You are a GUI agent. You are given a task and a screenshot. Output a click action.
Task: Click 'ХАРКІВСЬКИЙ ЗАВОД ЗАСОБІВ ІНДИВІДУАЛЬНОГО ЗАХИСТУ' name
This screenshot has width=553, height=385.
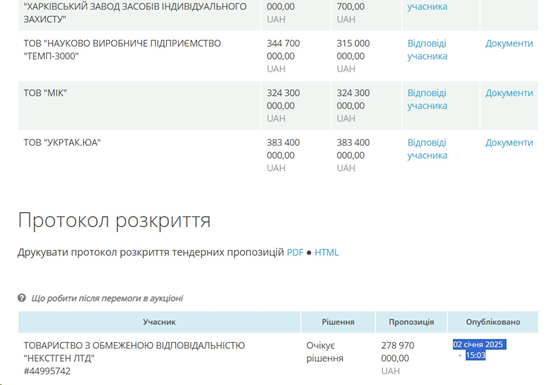point(135,13)
